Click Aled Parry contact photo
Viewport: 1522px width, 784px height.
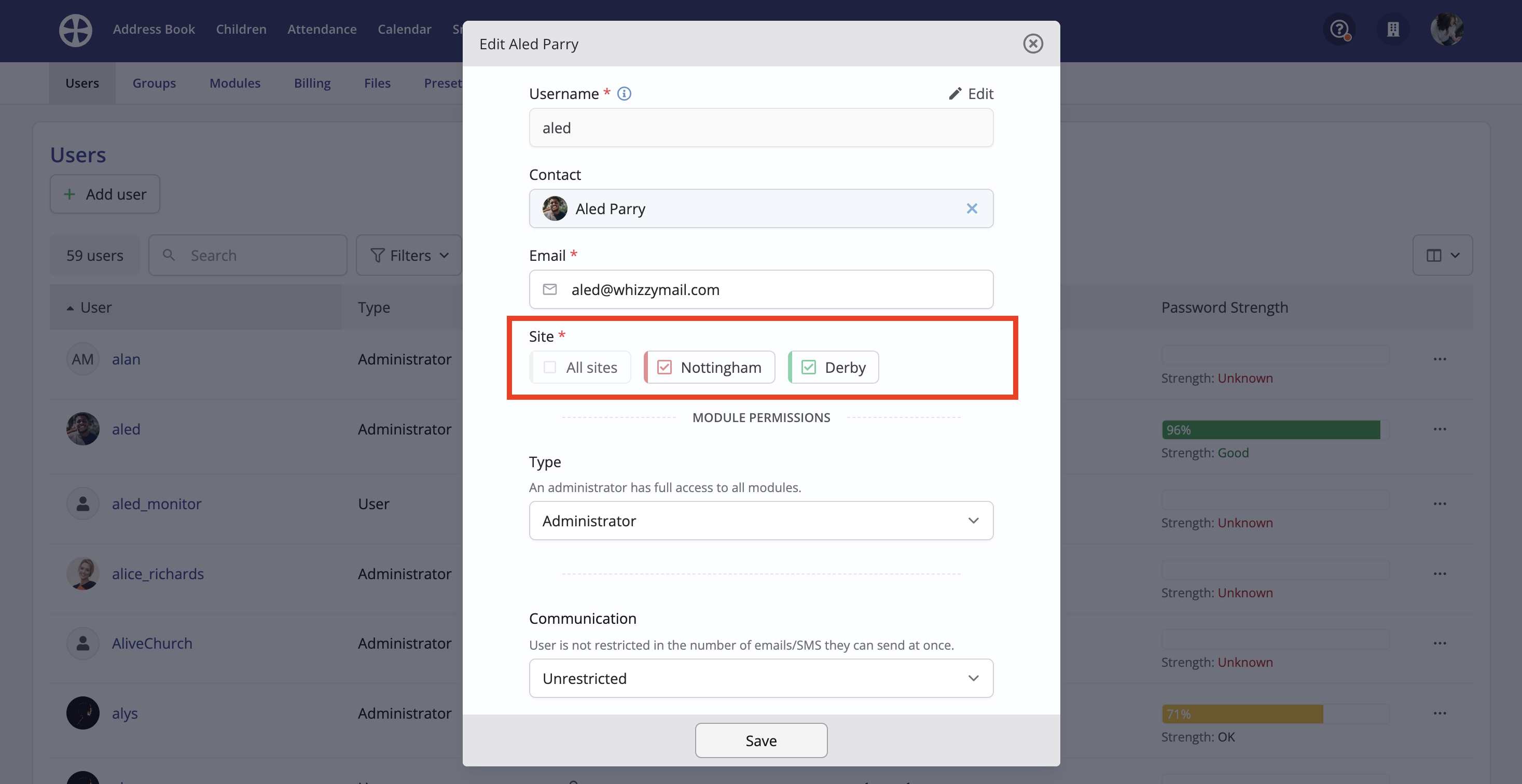click(554, 208)
